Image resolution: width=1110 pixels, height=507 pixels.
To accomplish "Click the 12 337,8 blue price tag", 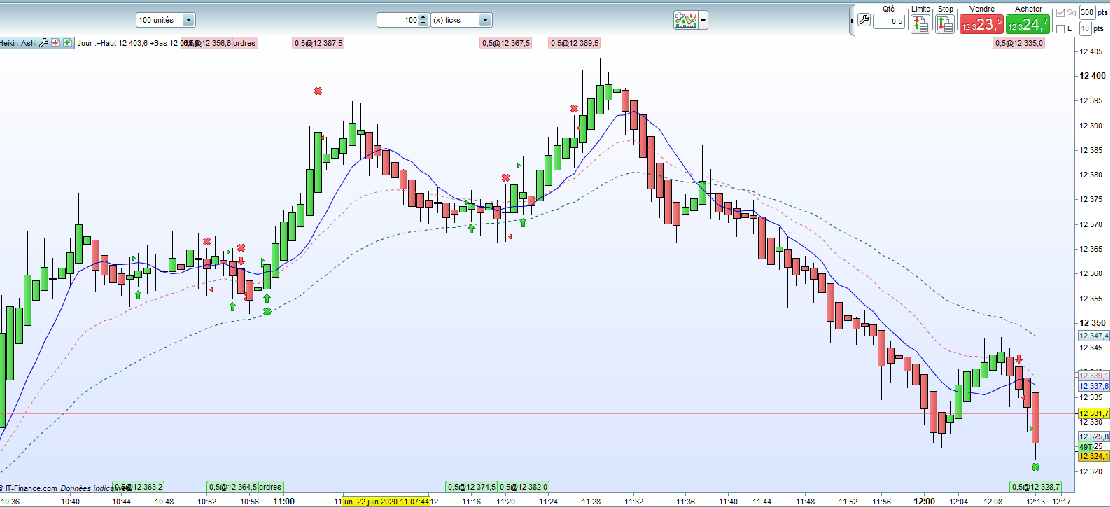I will (x=1094, y=386).
